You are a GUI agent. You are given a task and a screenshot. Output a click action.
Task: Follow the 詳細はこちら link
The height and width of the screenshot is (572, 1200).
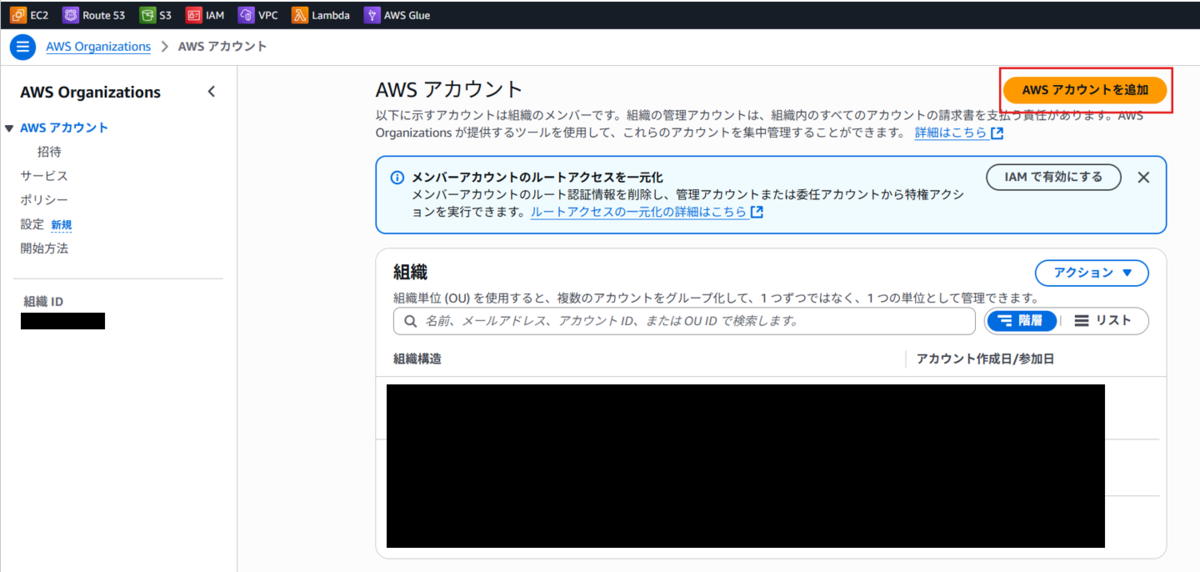click(950, 133)
